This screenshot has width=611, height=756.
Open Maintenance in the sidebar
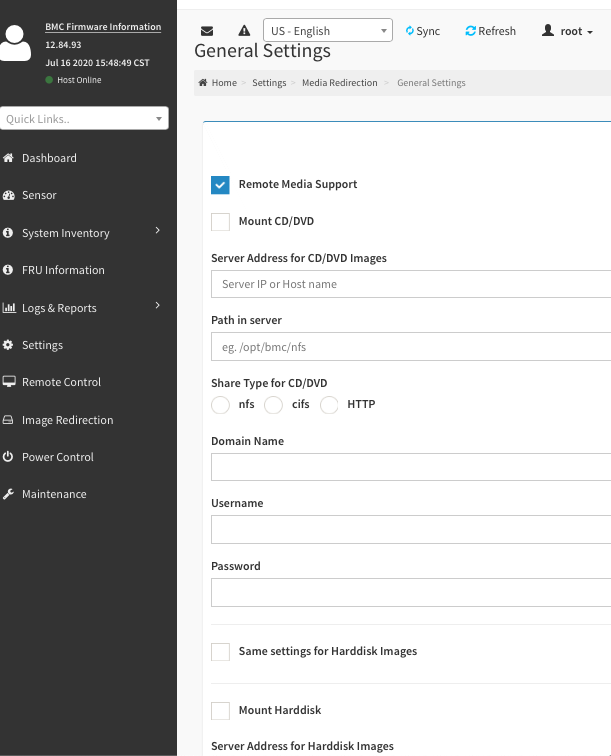(54, 494)
